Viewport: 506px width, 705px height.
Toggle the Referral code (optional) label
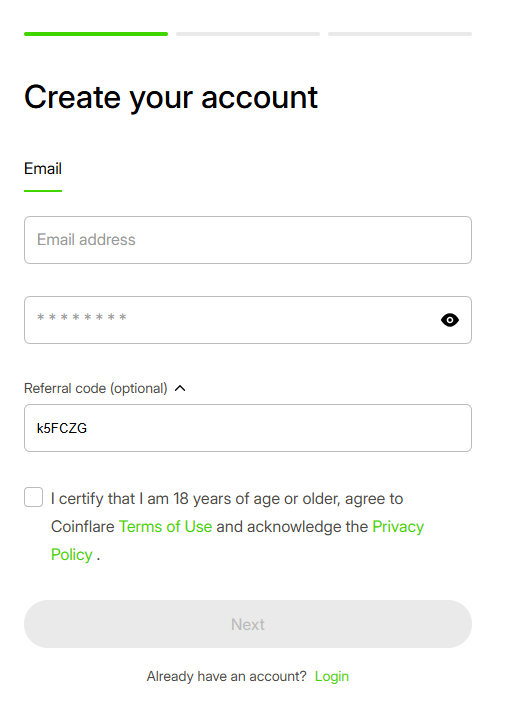pos(96,388)
